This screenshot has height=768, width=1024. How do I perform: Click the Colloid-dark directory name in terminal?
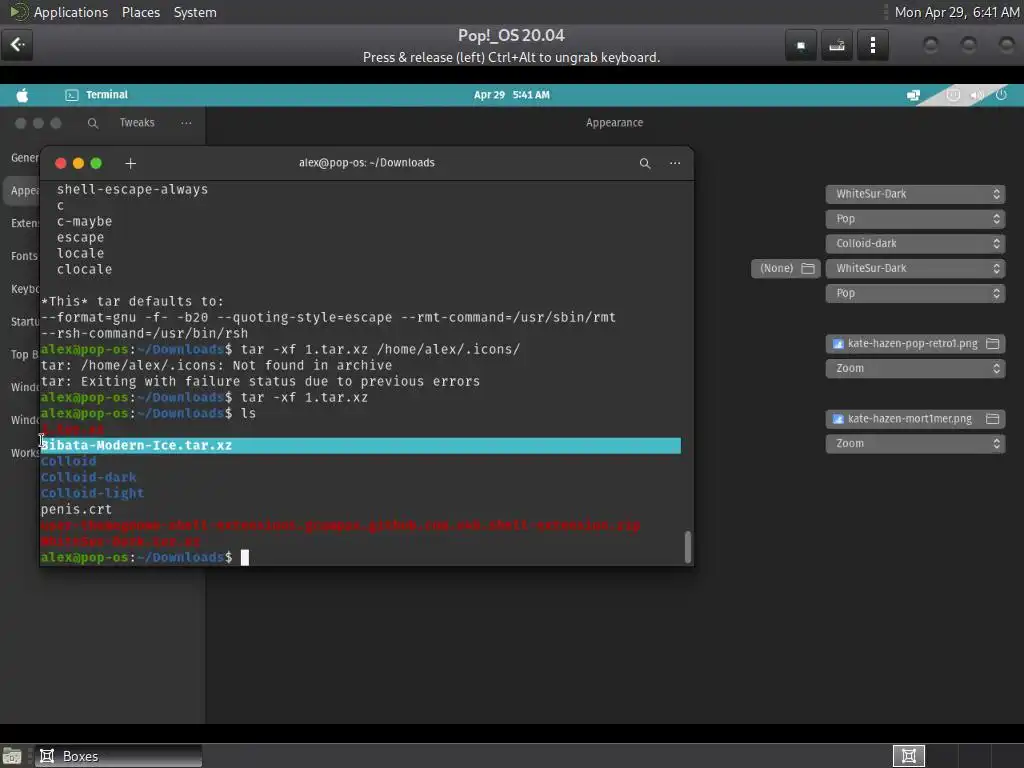(88, 477)
